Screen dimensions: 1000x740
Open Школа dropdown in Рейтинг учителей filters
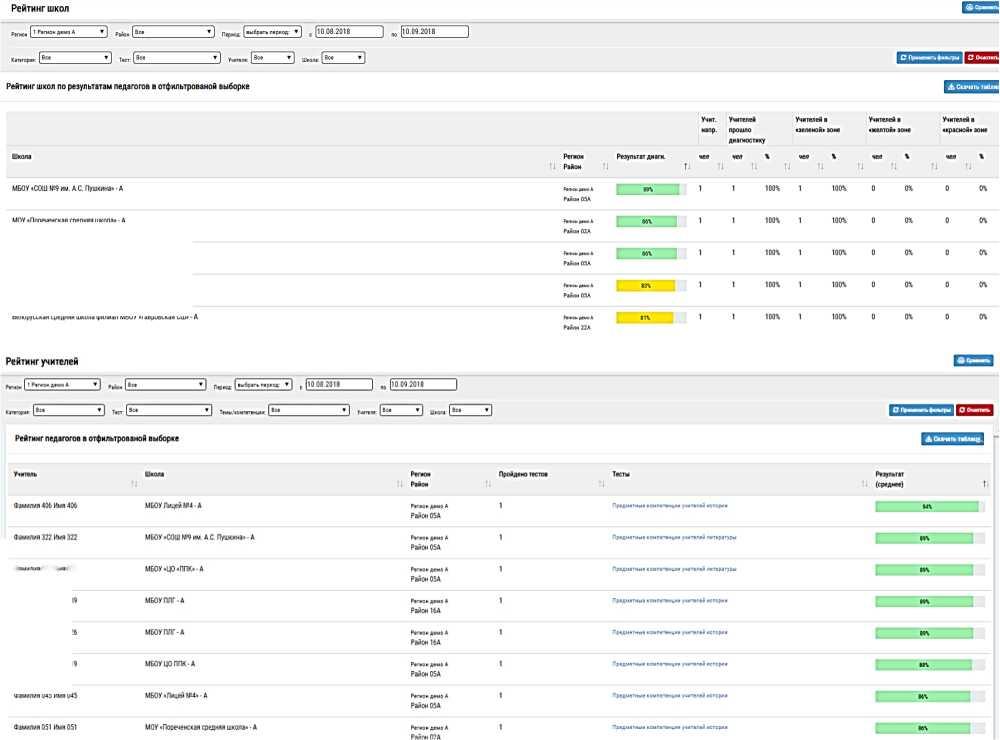470,410
